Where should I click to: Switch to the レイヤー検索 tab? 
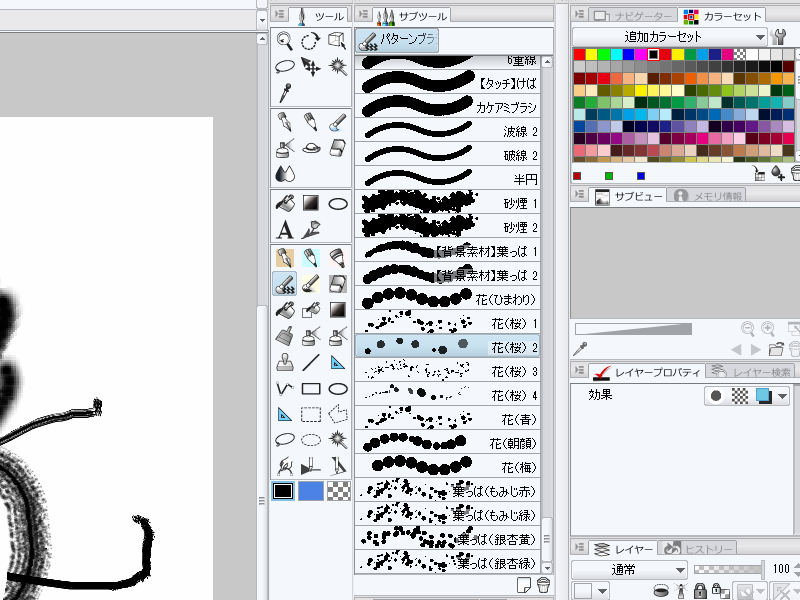[x=751, y=371]
